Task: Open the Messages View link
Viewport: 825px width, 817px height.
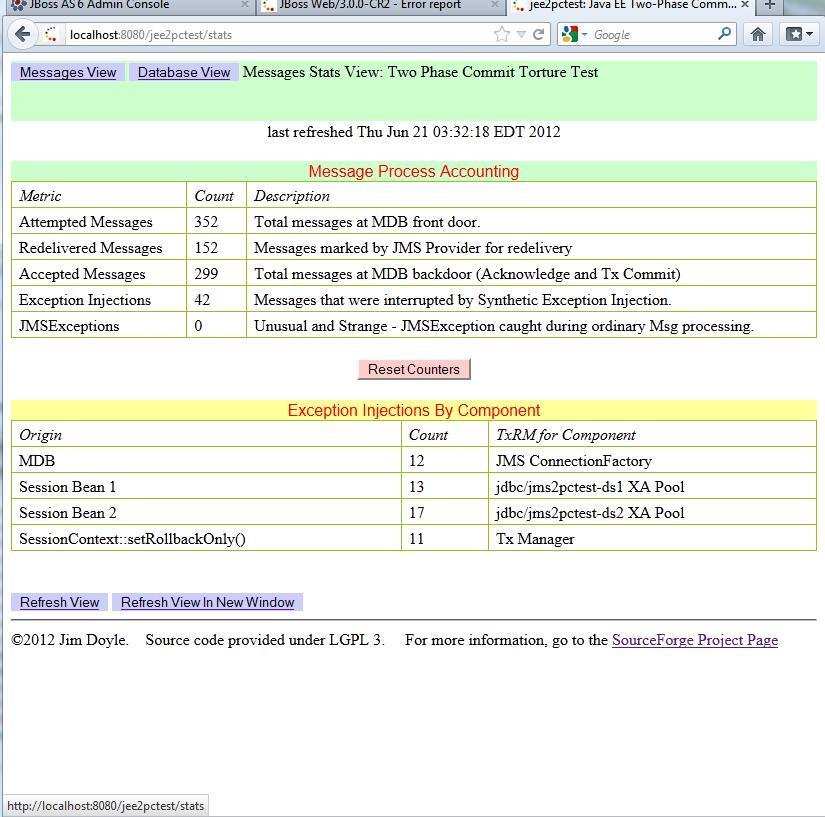Action: tap(66, 72)
